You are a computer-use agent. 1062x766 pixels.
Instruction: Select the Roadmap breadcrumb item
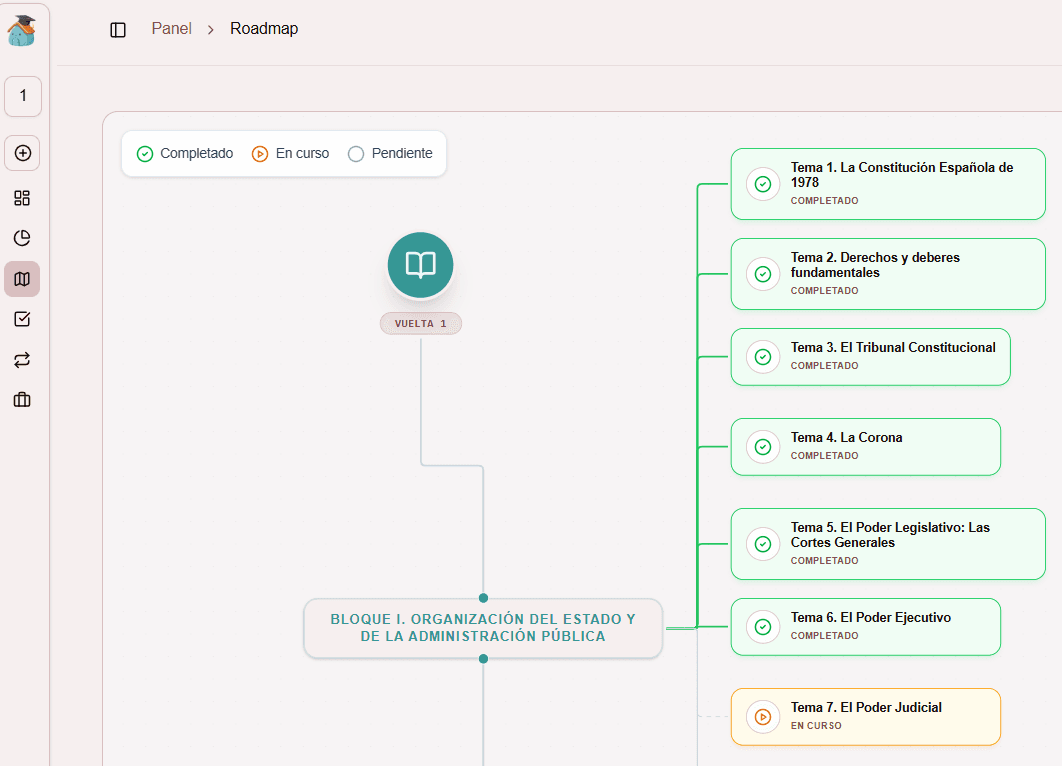(263, 28)
